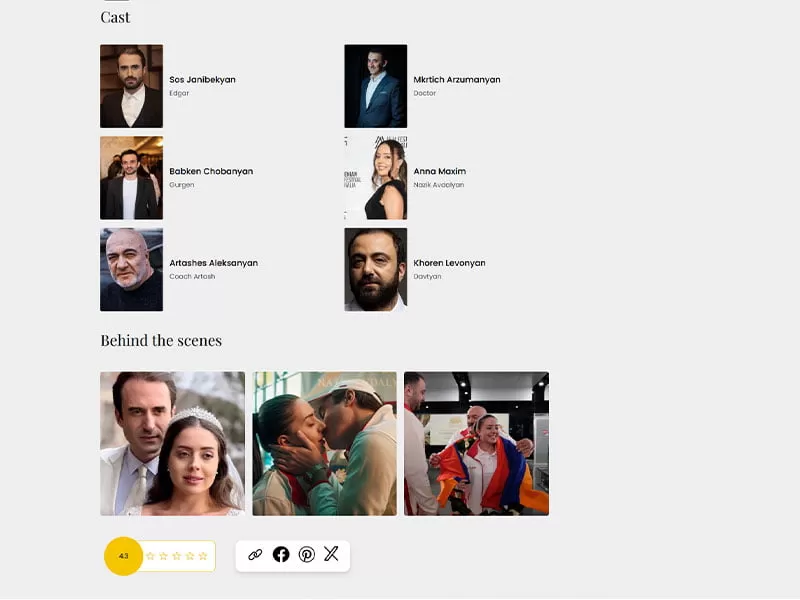
Task: Open Mkrtich Arzumanyan's name link
Action: (457, 80)
